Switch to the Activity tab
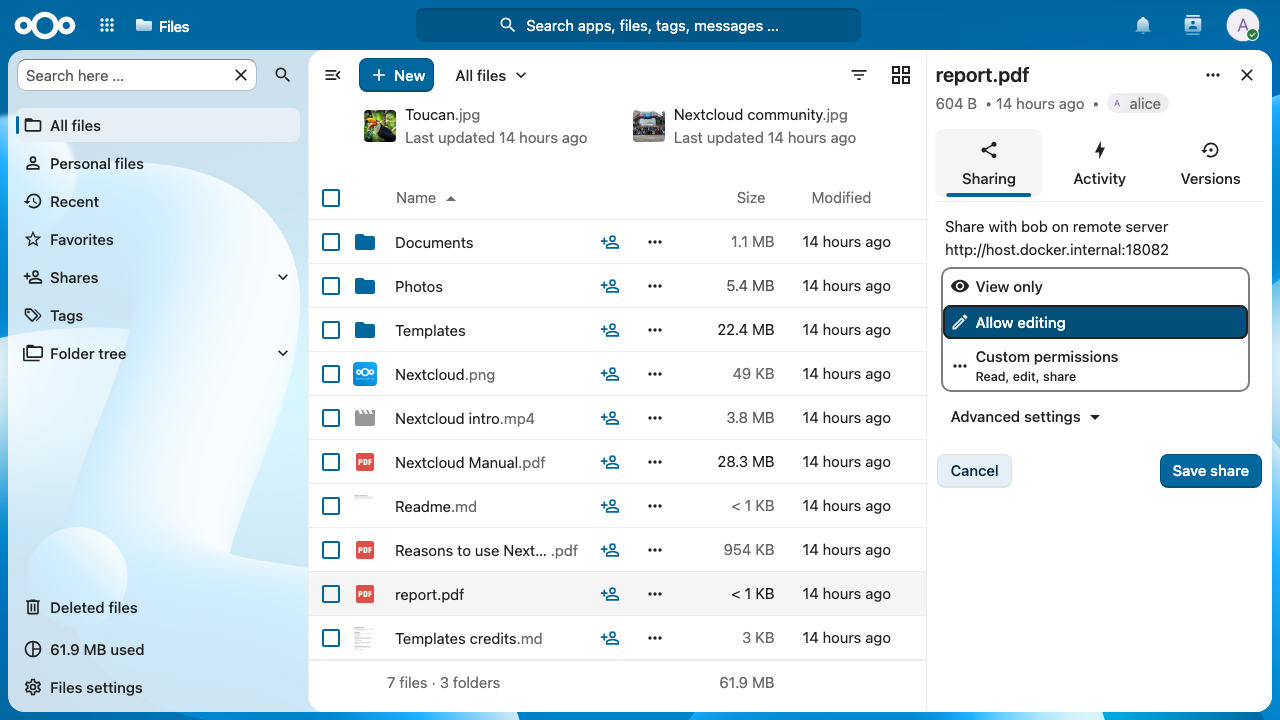1280x720 pixels. (x=1099, y=163)
